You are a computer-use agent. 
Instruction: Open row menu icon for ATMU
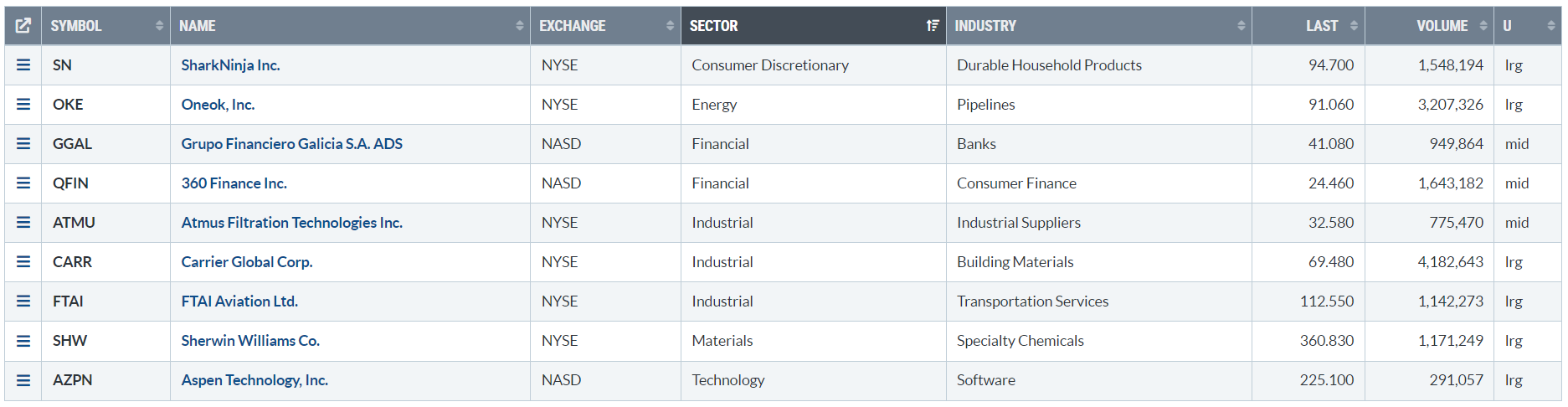pyautogui.click(x=23, y=223)
